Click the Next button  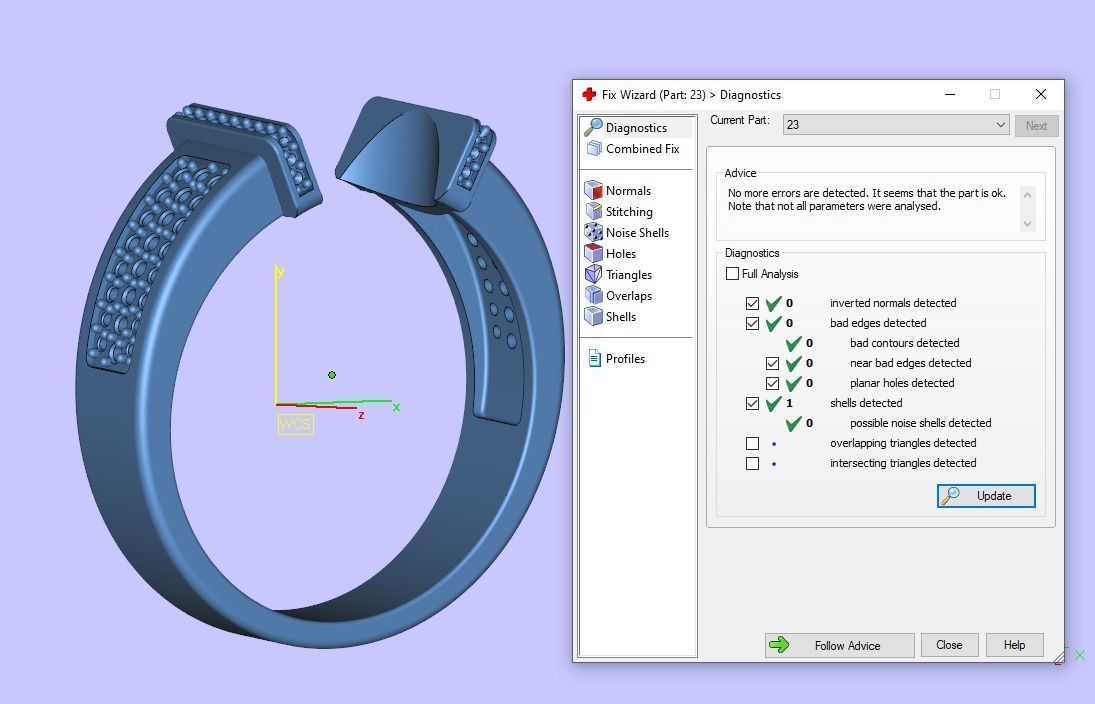click(1036, 126)
